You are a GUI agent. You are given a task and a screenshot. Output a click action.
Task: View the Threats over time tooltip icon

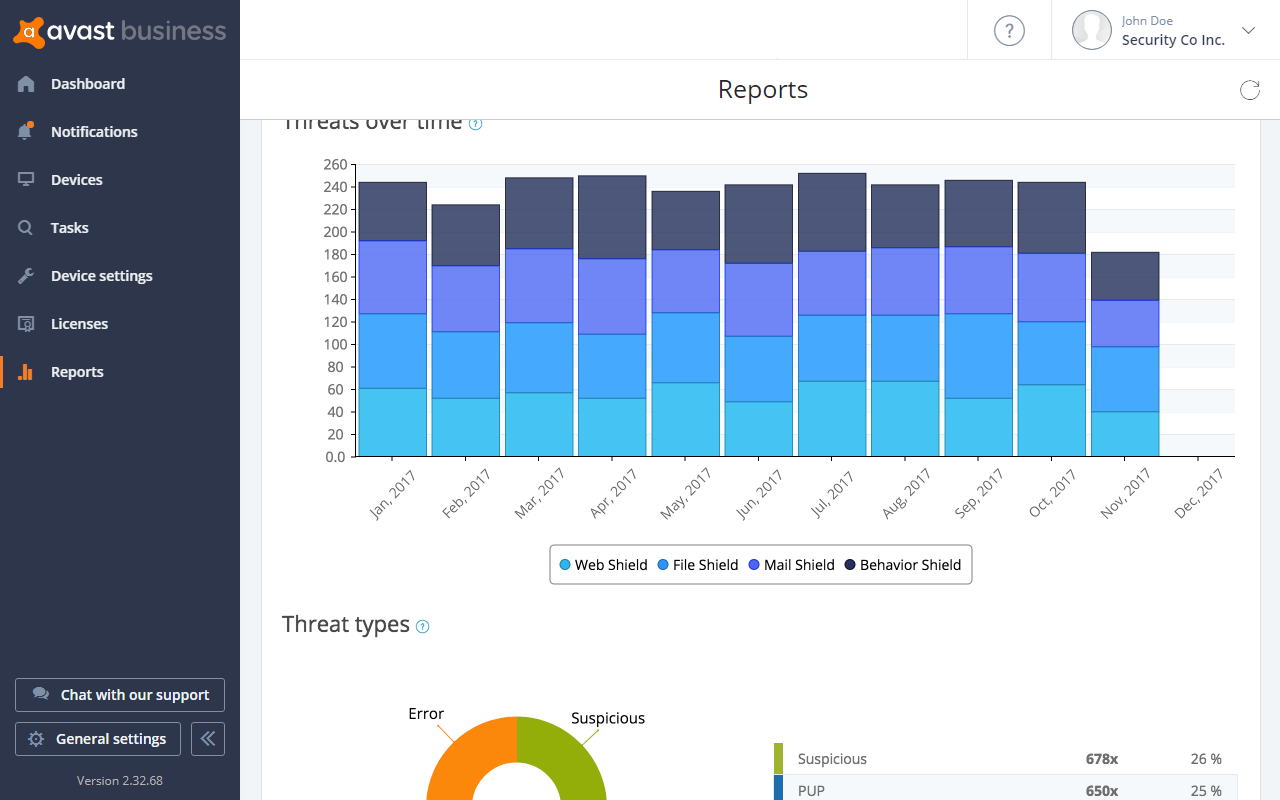pyautogui.click(x=477, y=123)
